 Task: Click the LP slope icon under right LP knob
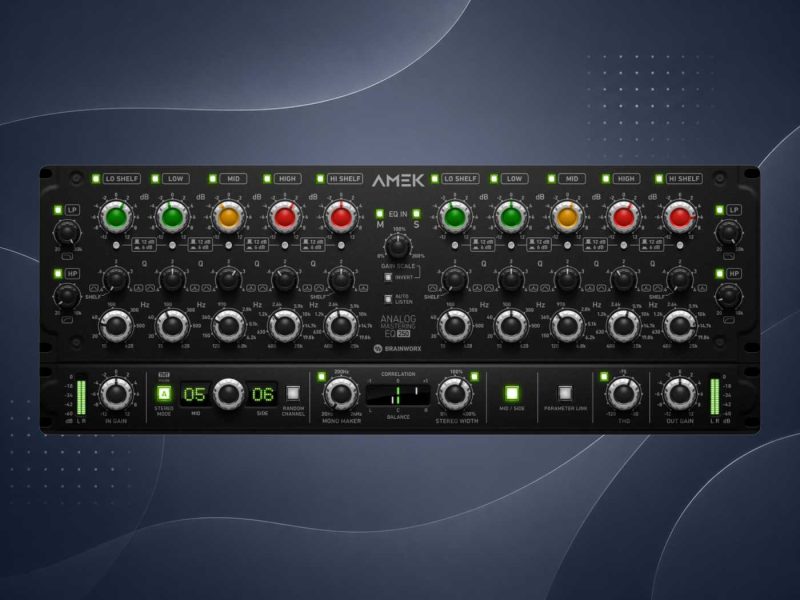pos(729,256)
